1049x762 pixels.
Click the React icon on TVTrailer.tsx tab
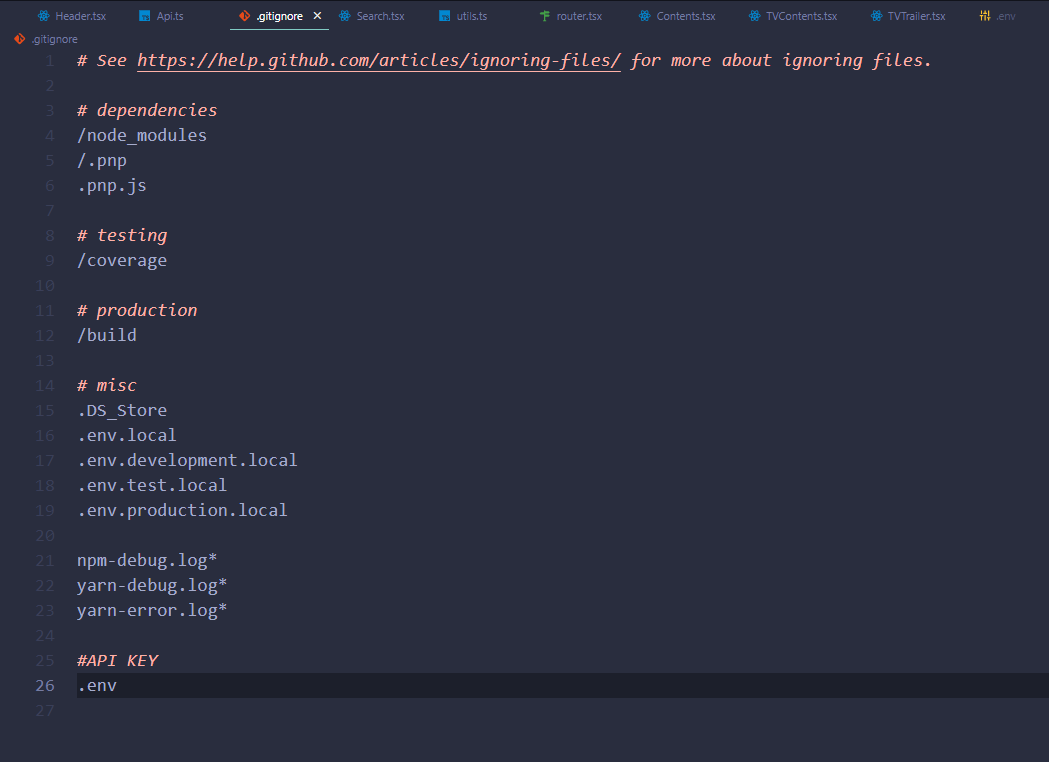pos(876,16)
